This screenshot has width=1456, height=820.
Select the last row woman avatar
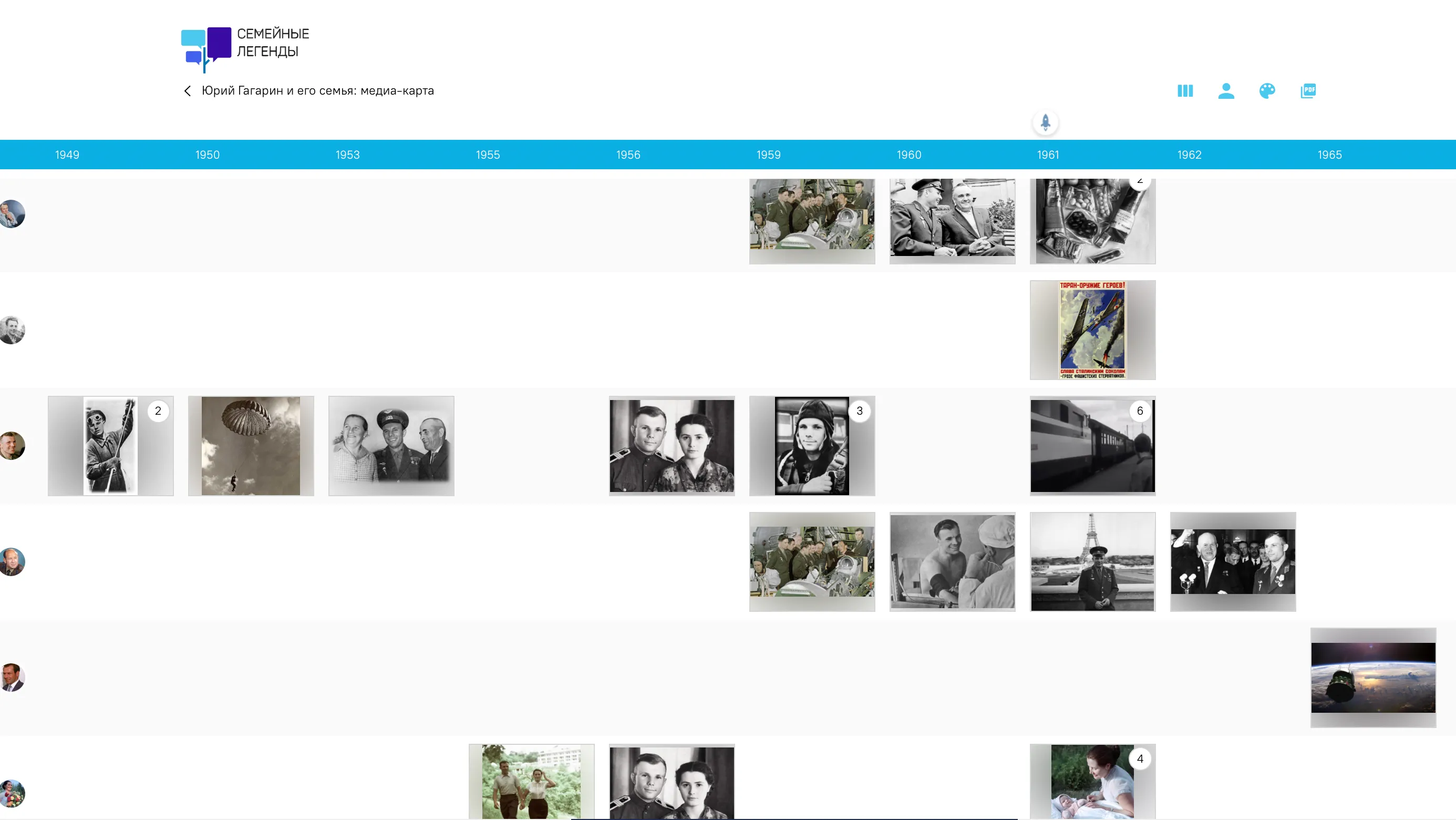[x=12, y=793]
